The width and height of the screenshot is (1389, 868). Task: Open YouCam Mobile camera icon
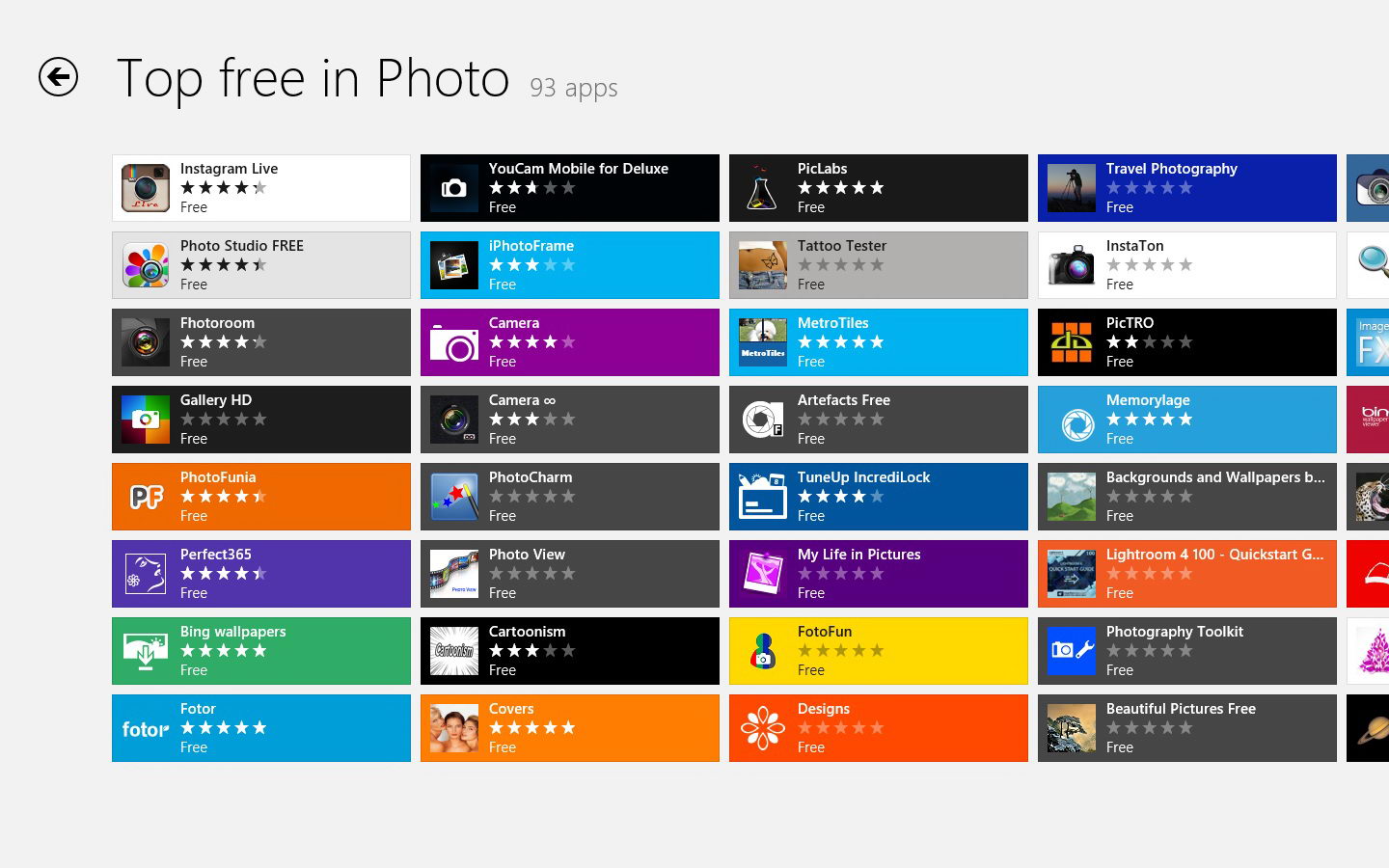[x=454, y=188]
